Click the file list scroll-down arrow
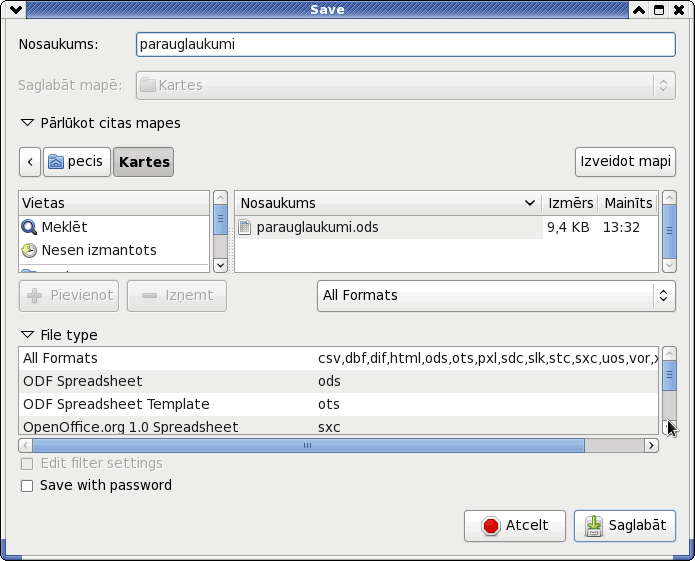Screen dimensions: 695x561 pos(669,265)
